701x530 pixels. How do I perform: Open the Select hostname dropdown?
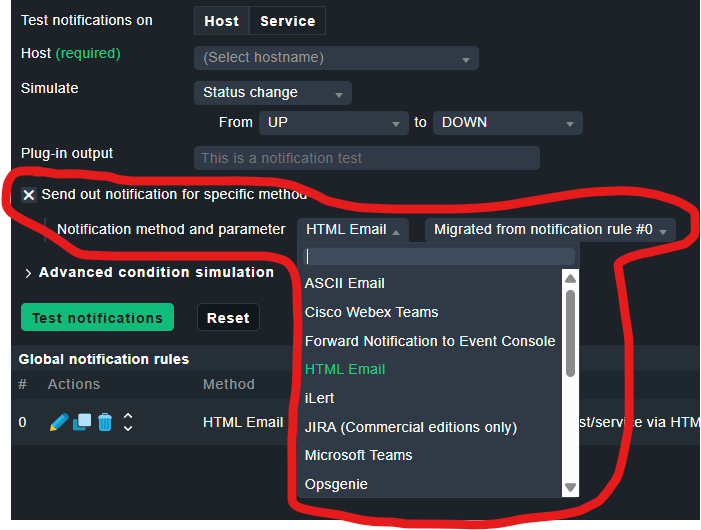click(336, 58)
